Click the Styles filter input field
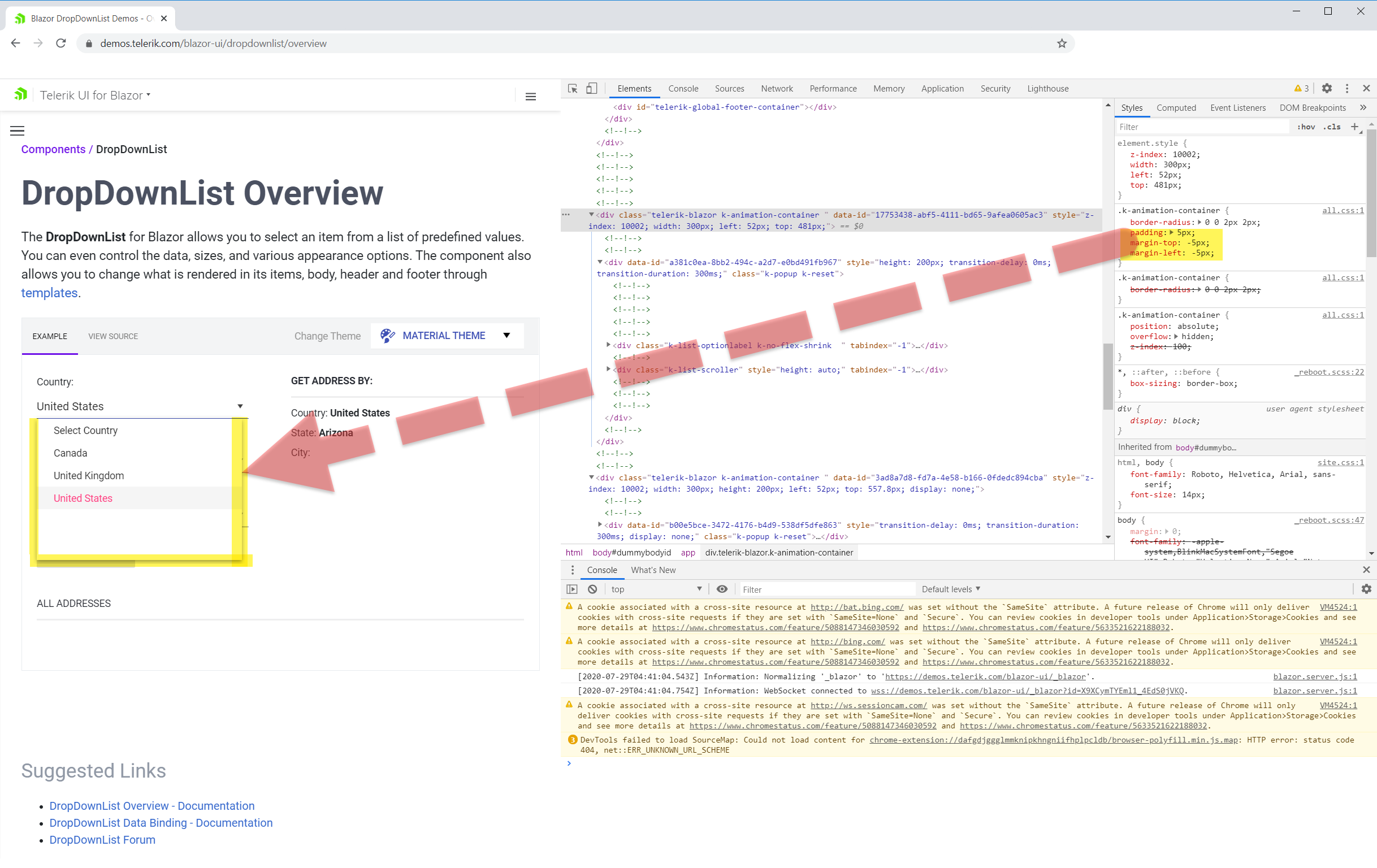Screen dimensions: 1377x868 pos(1201,127)
